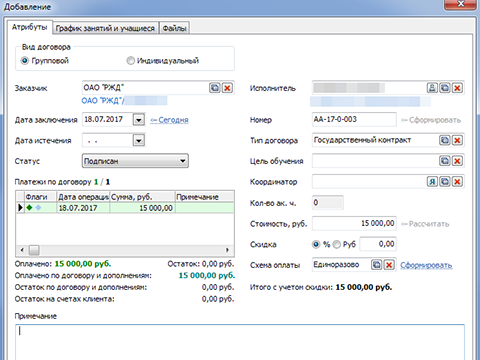Click the discount value field 0,00
Viewport: 480px width, 360px height.
(378, 244)
